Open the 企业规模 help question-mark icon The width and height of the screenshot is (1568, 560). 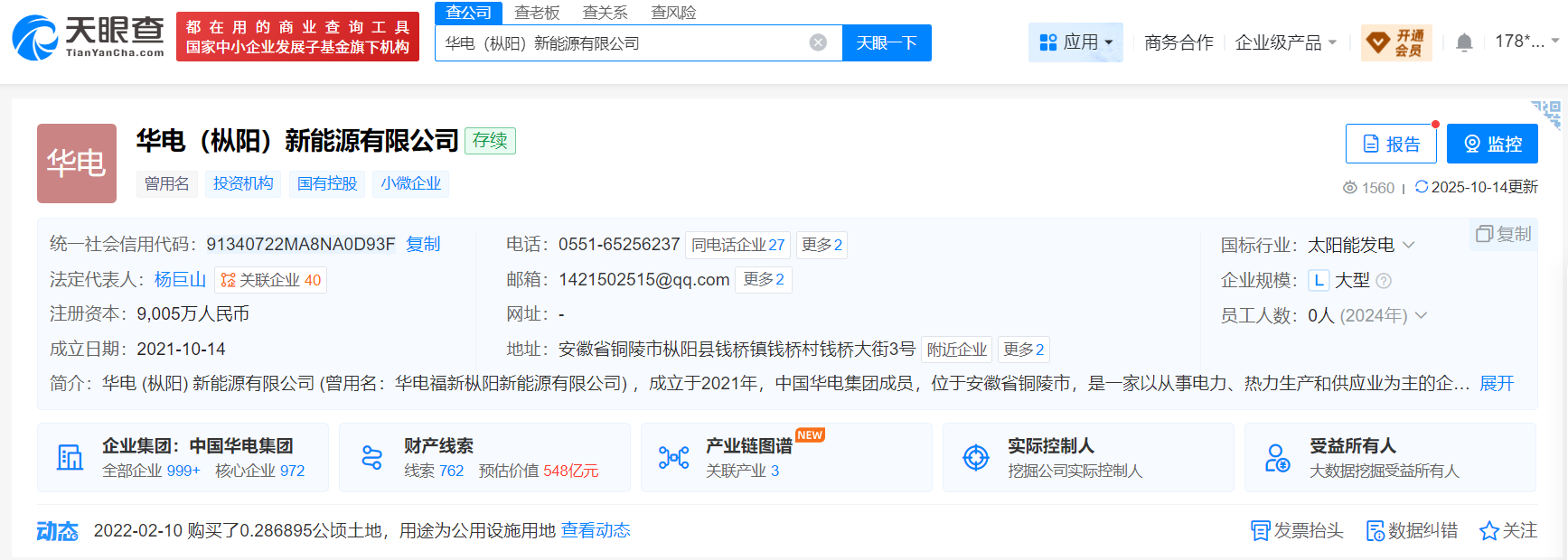point(1384,281)
